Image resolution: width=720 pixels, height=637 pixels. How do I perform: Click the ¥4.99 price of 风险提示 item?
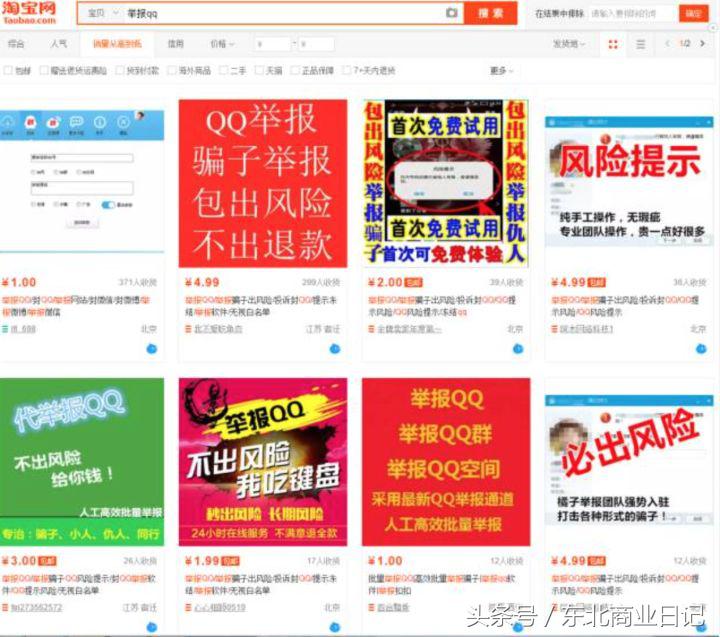[x=568, y=282]
